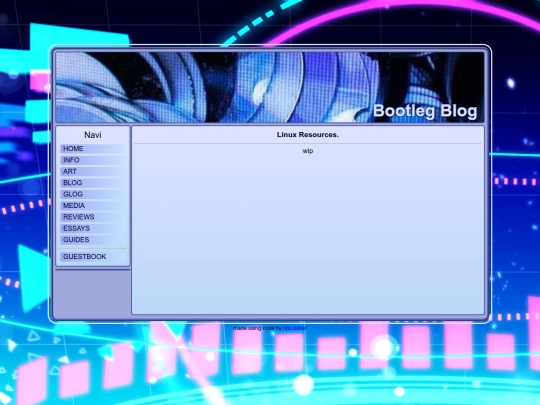Visit the REVIEWS section
The width and height of the screenshot is (540, 405).
click(x=93, y=217)
